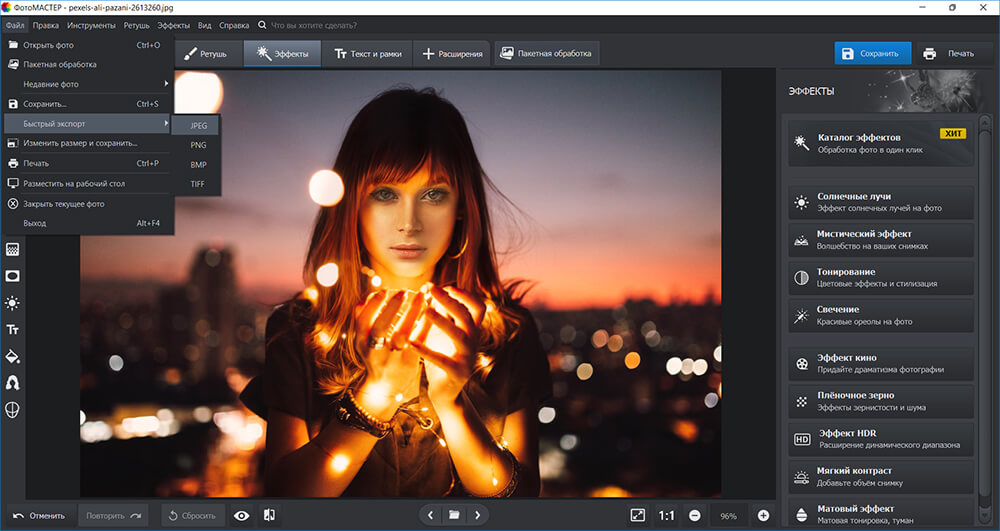Open the Эффекты menu in menu bar
Viewport: 1000px width, 531px height.
pos(173,25)
